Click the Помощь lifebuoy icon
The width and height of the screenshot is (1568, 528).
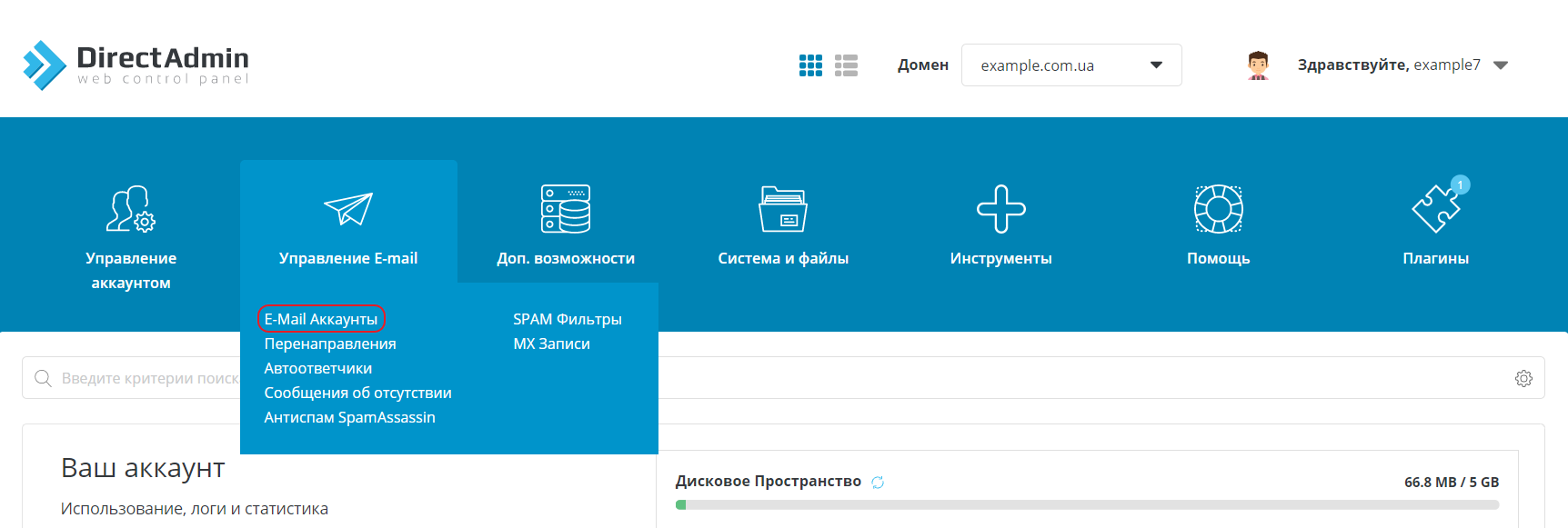(1218, 209)
